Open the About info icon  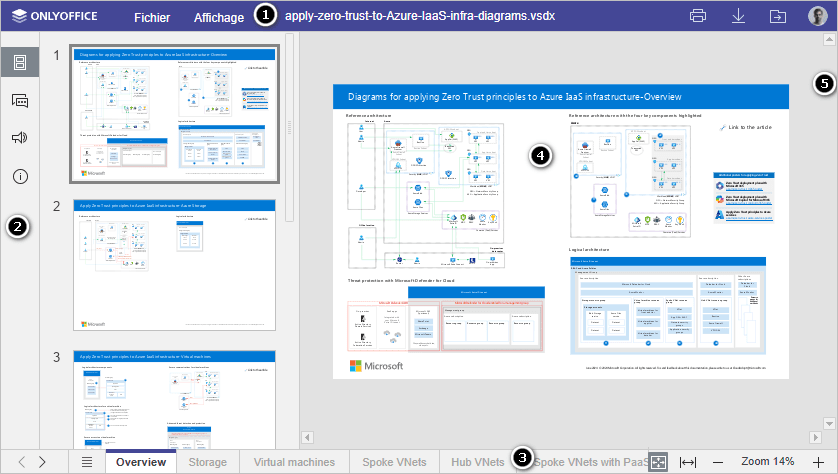[20, 176]
